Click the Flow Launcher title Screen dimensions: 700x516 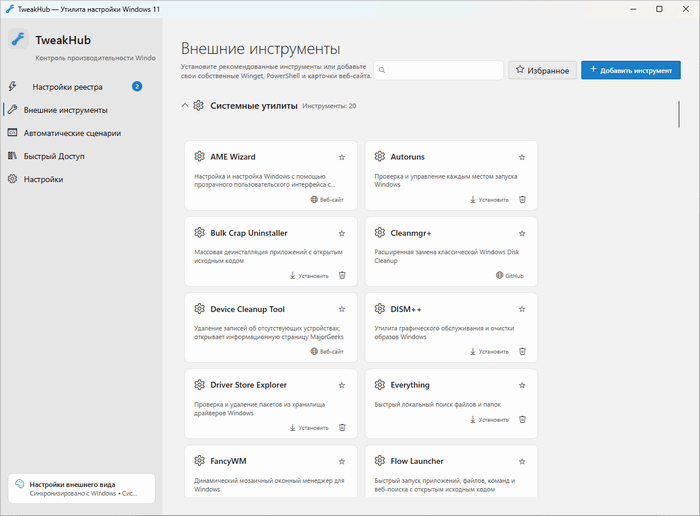tap(417, 461)
